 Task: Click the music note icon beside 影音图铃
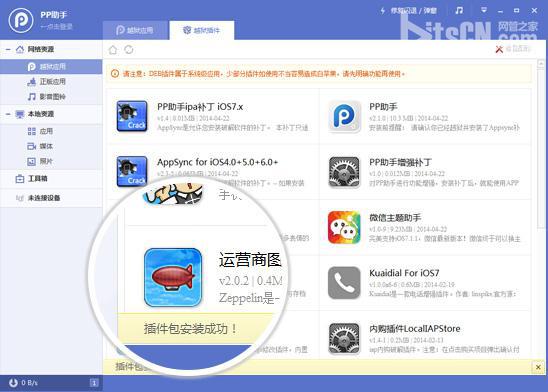tap(31, 97)
